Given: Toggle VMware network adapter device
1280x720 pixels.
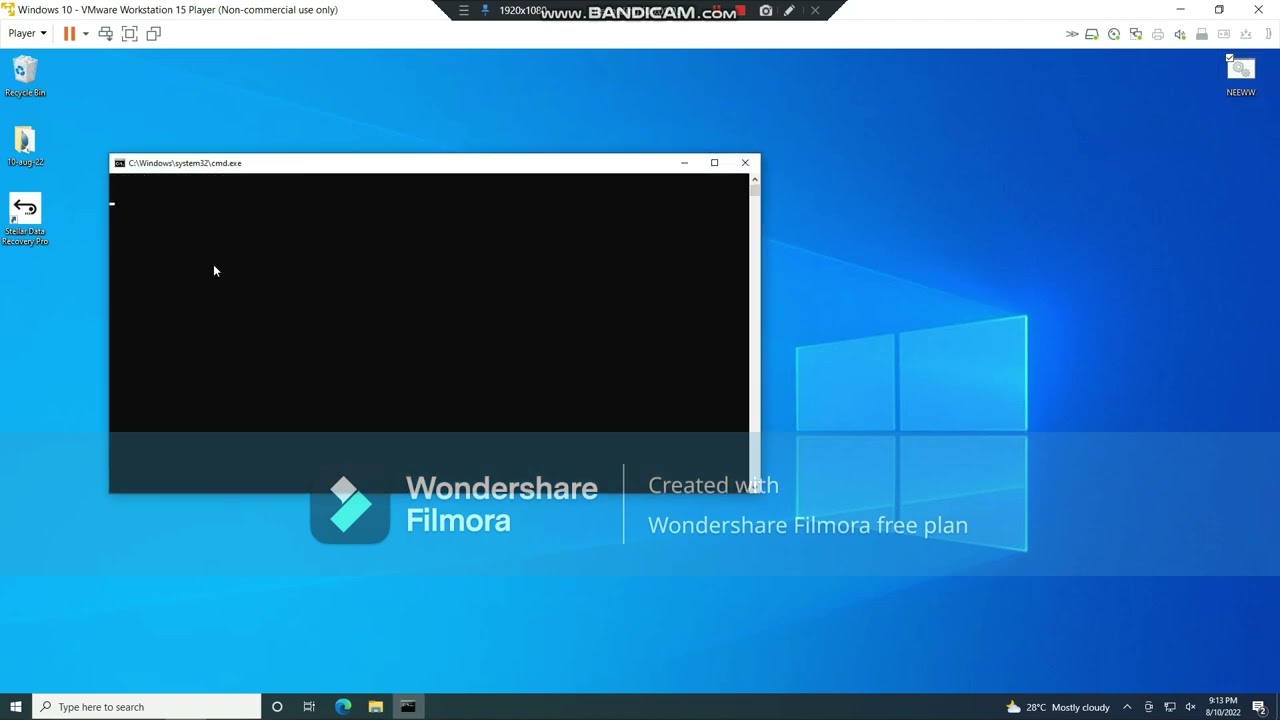Looking at the screenshot, I should coord(1136,34).
